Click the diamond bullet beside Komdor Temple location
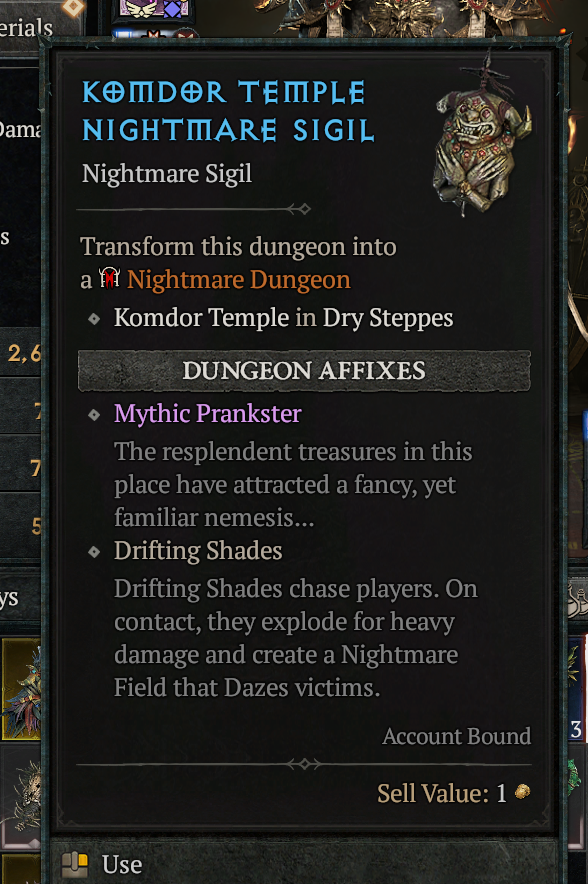588x884 pixels. point(94,319)
